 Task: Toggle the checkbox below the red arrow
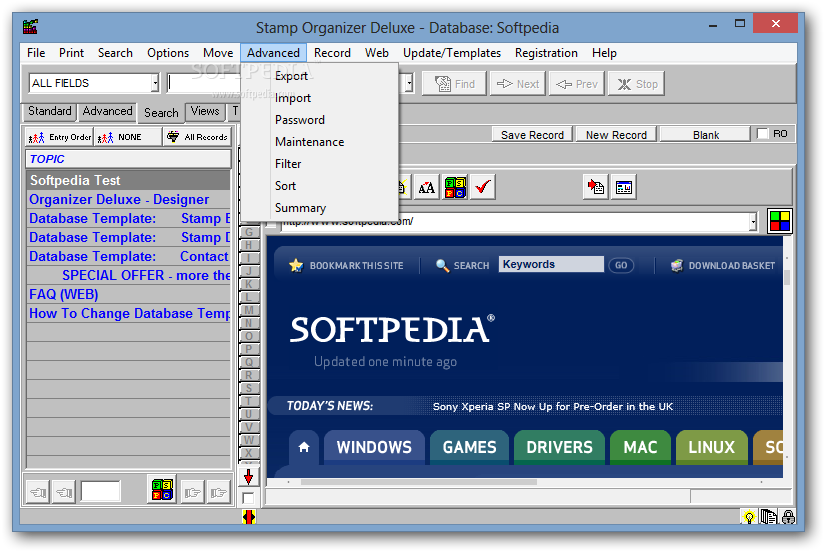(248, 498)
